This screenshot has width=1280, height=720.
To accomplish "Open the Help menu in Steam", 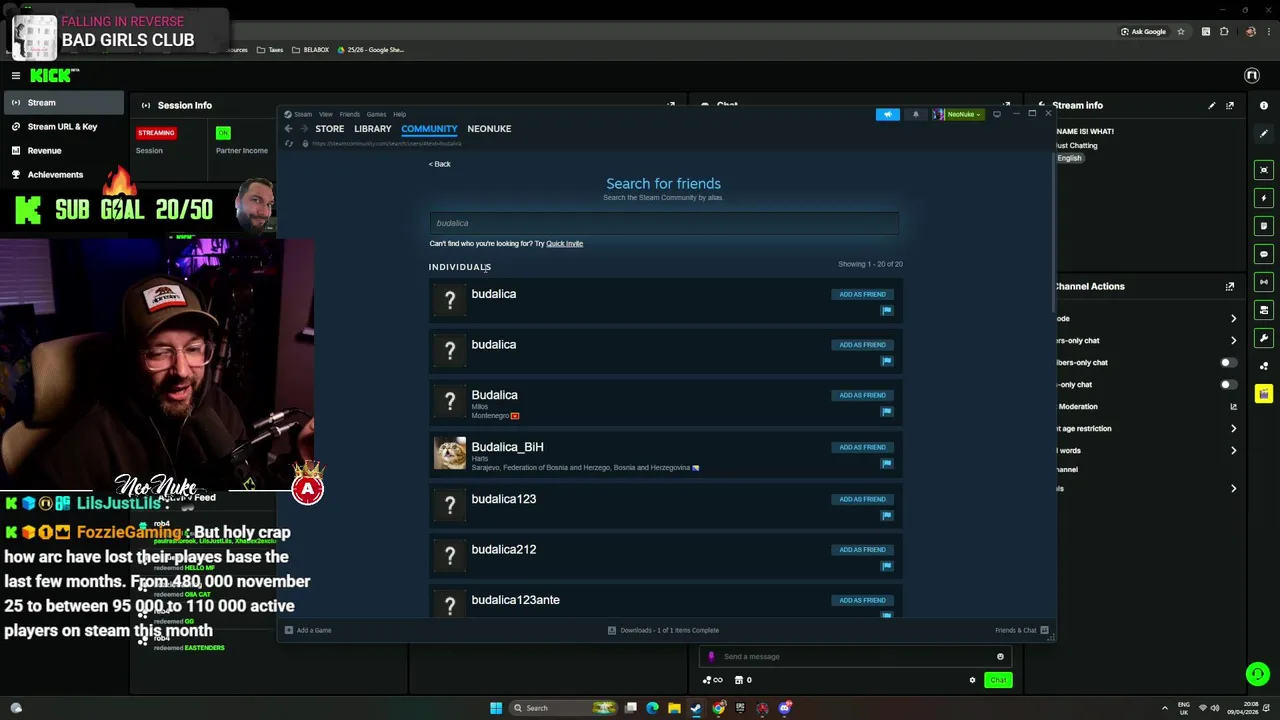I will click(399, 114).
